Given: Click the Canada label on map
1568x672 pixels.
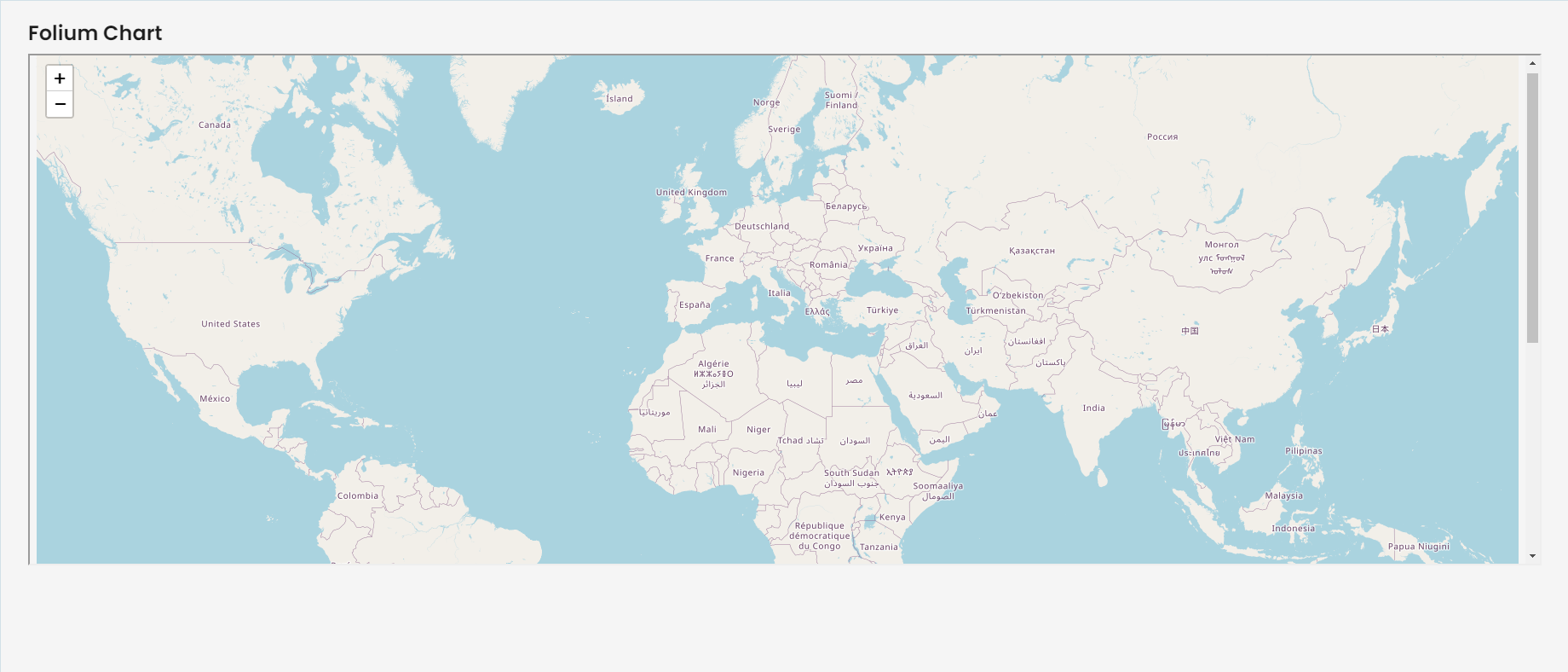Looking at the screenshot, I should coord(215,125).
